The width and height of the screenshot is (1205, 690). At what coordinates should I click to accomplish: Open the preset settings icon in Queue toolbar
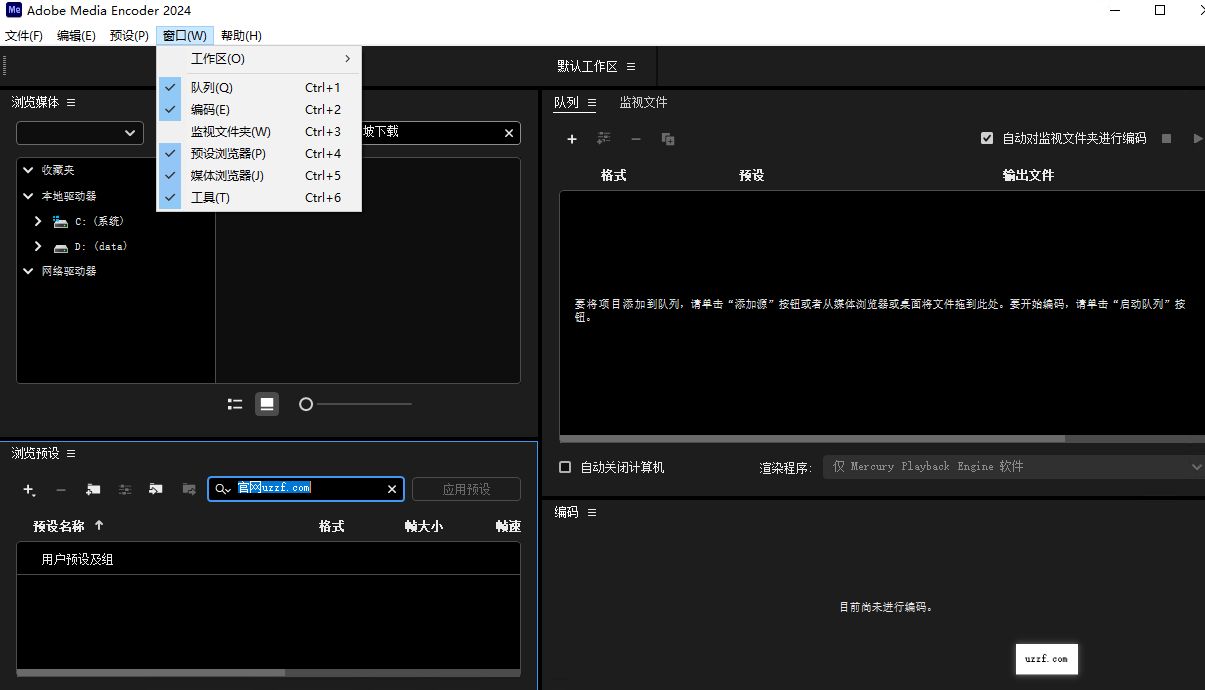(x=603, y=139)
